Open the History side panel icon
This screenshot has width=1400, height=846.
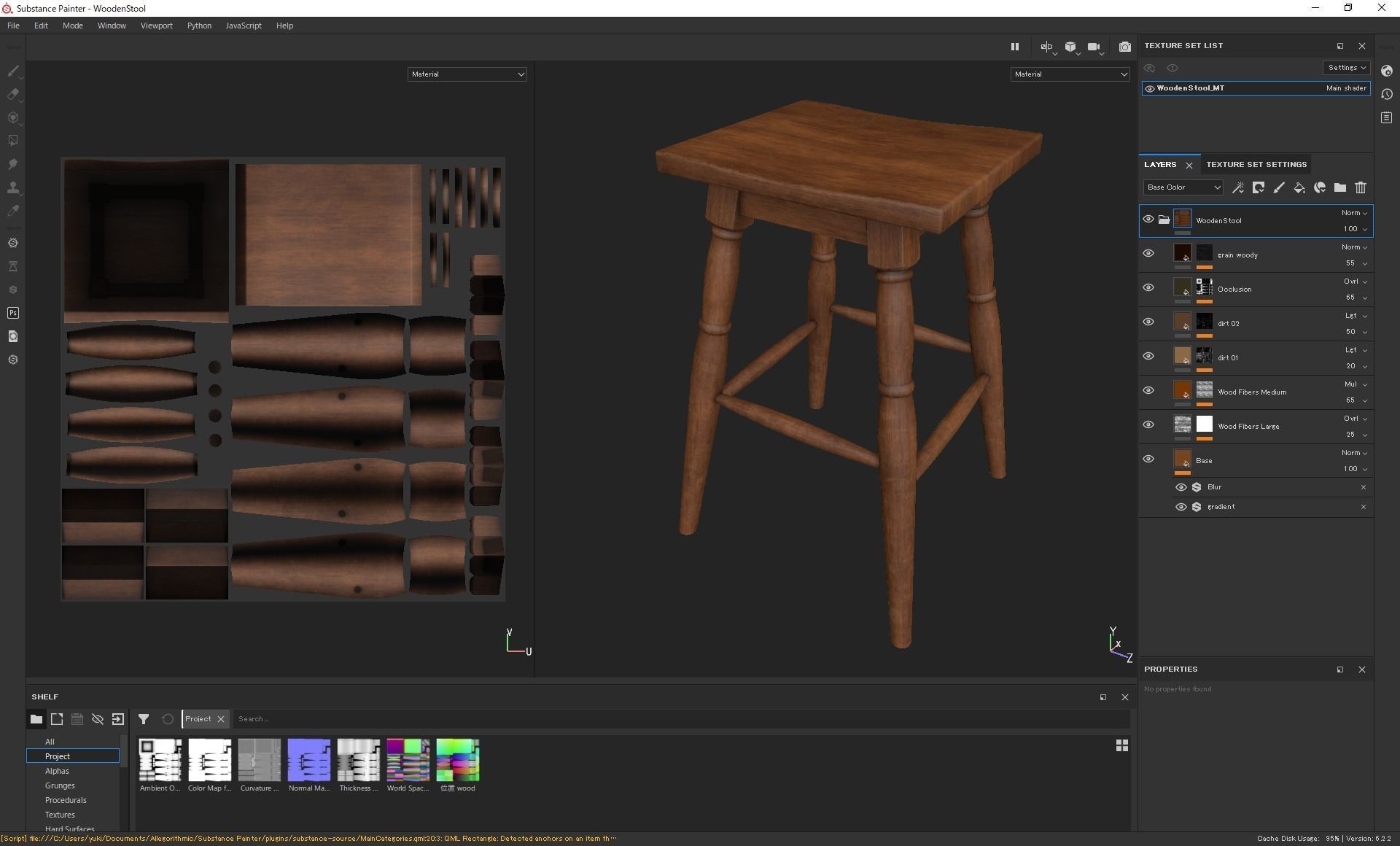pyautogui.click(x=1387, y=94)
